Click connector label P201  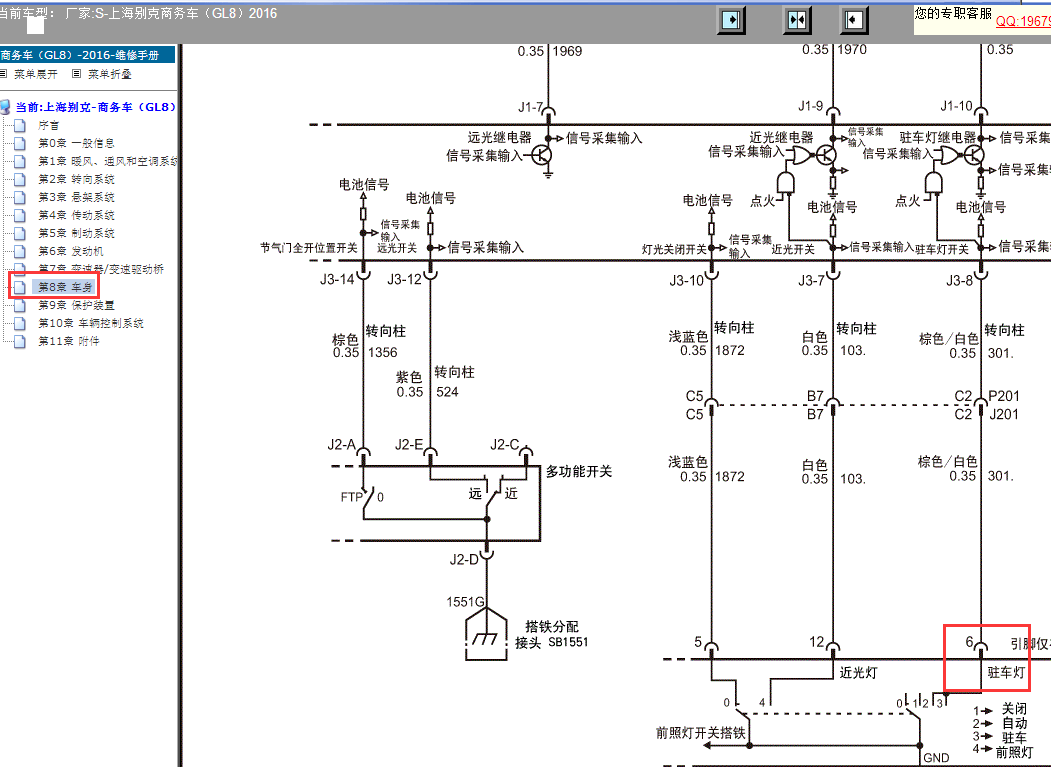click(x=1004, y=396)
